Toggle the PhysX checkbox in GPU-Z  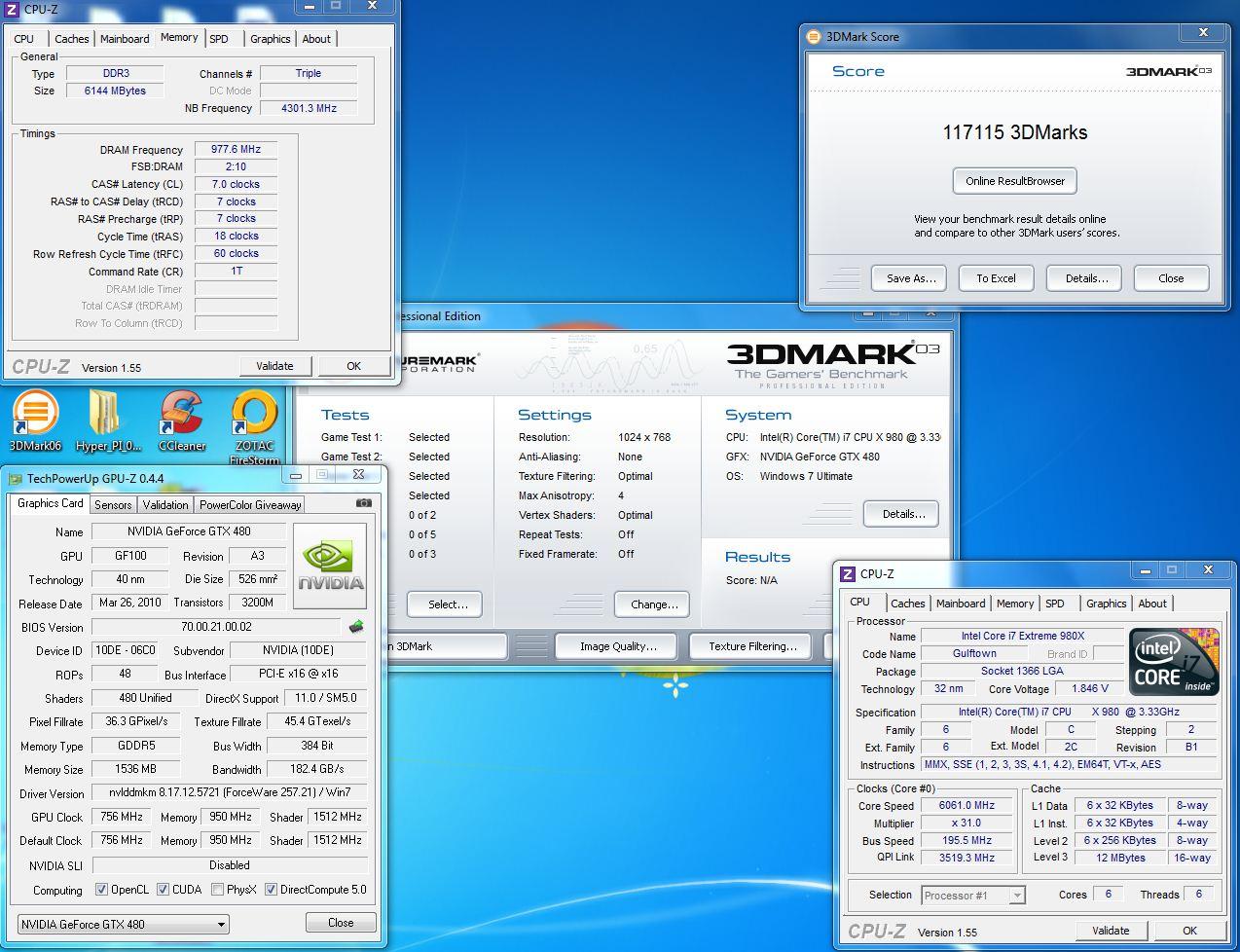pos(217,890)
